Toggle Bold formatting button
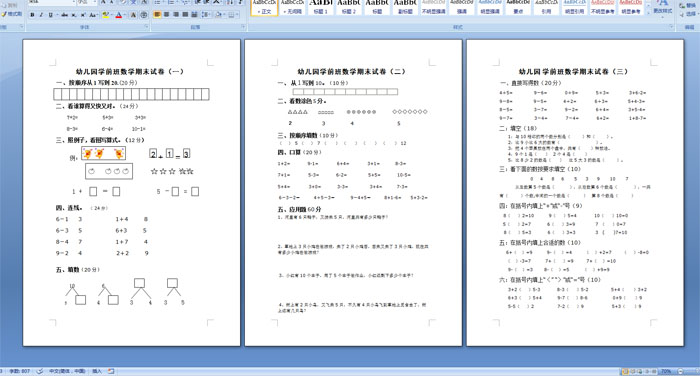This screenshot has width=700, height=376. (x=32, y=15)
